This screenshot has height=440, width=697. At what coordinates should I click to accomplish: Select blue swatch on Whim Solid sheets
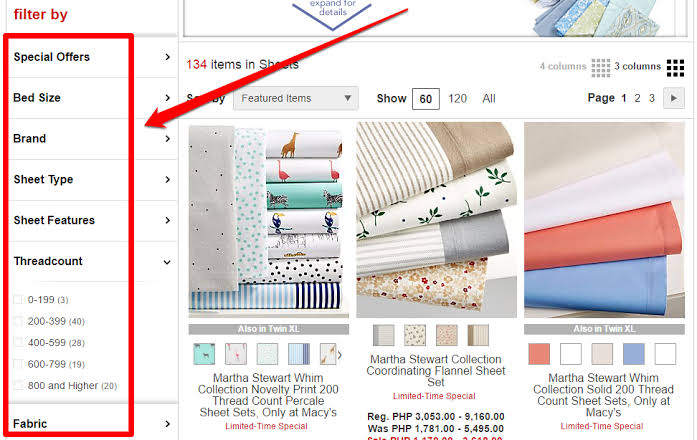633,354
